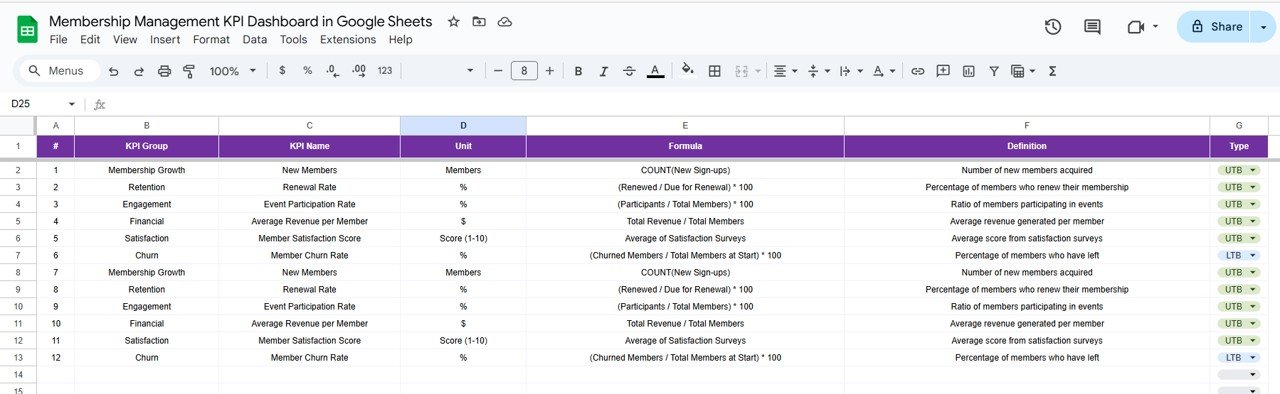Viewport: 1280px width, 394px height.
Task: Decrease the font size
Action: pyautogui.click(x=498, y=71)
